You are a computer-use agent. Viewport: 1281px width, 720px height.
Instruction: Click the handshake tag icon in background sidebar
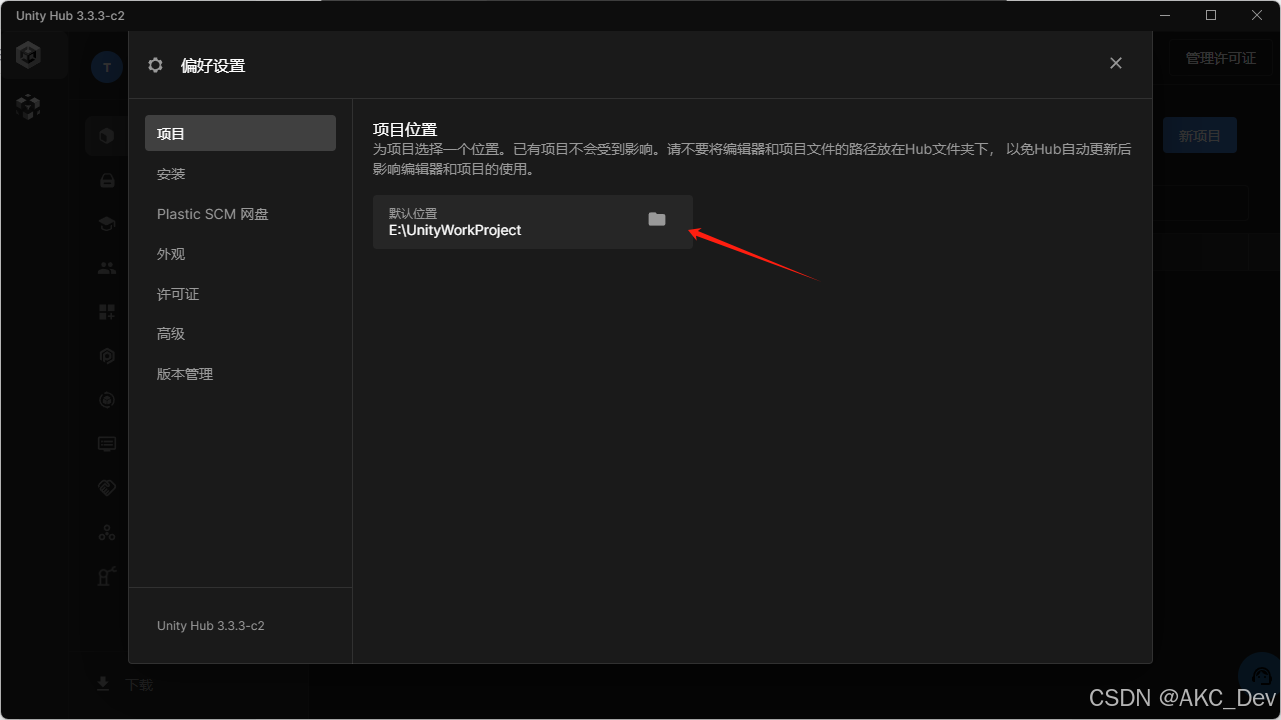point(107,488)
